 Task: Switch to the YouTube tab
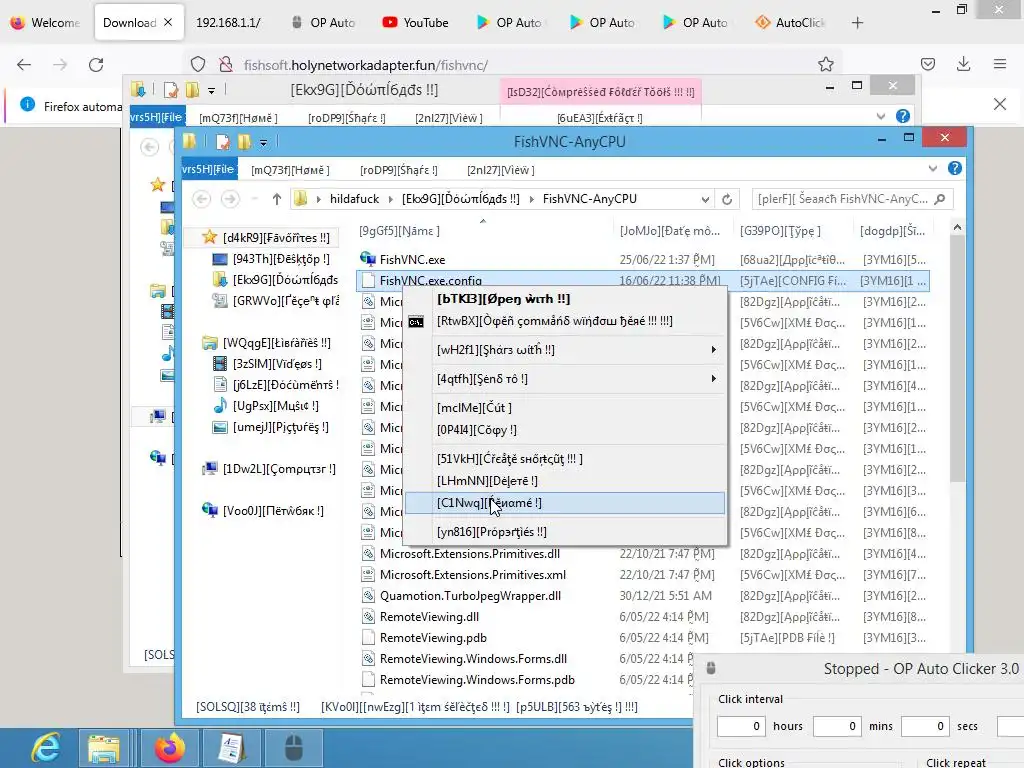coord(415,22)
